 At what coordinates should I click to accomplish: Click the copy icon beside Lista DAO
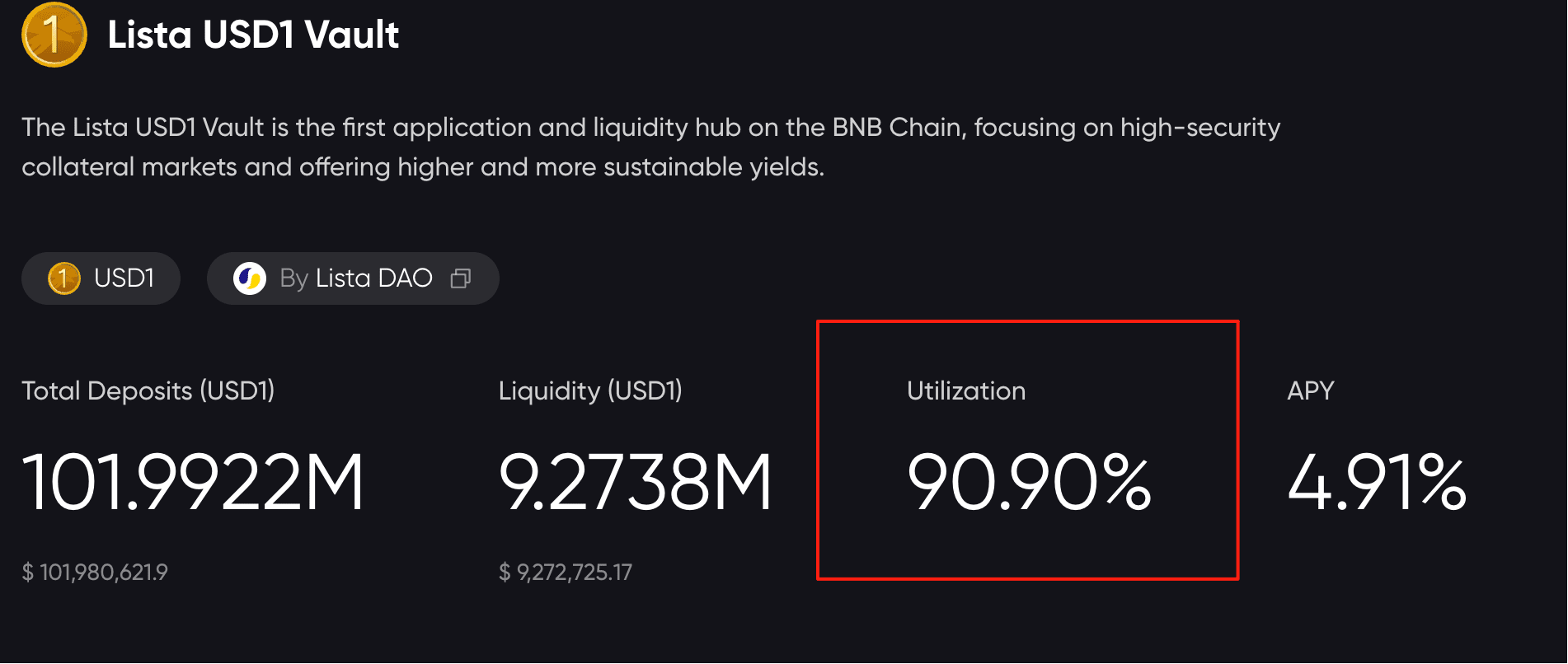pyautogui.click(x=461, y=278)
